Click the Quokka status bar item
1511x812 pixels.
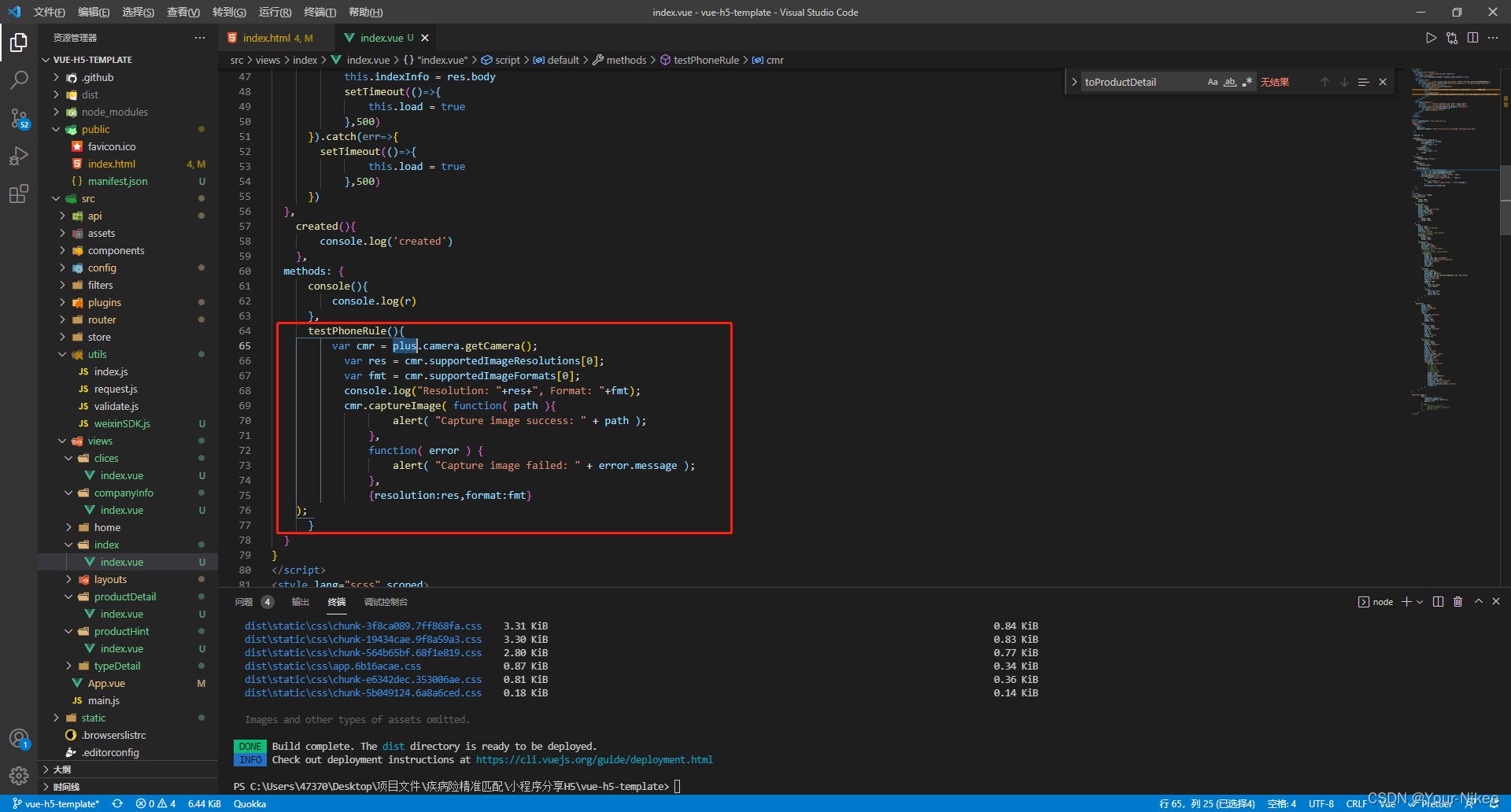(x=249, y=803)
